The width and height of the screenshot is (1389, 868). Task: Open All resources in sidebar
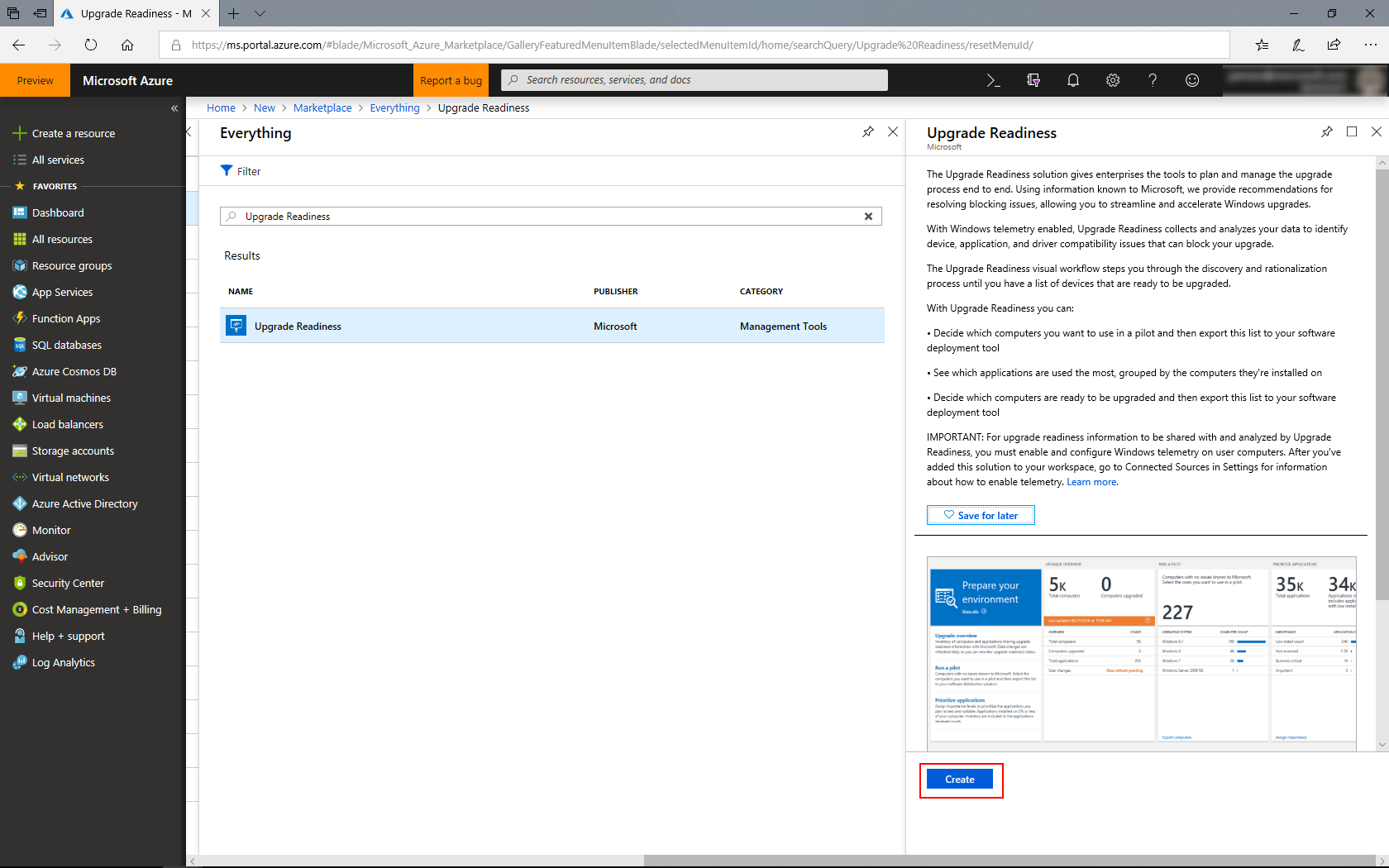tap(62, 239)
